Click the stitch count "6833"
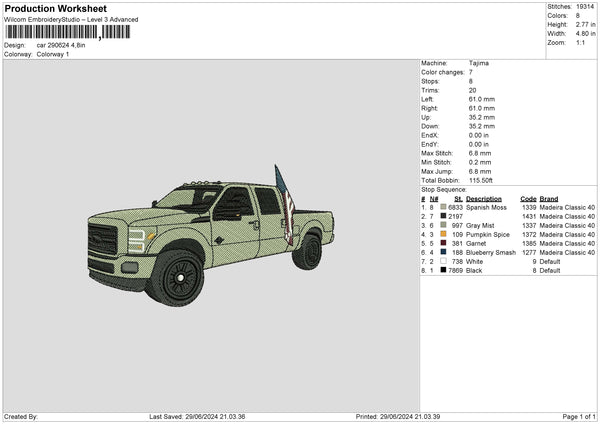 pyautogui.click(x=455, y=207)
